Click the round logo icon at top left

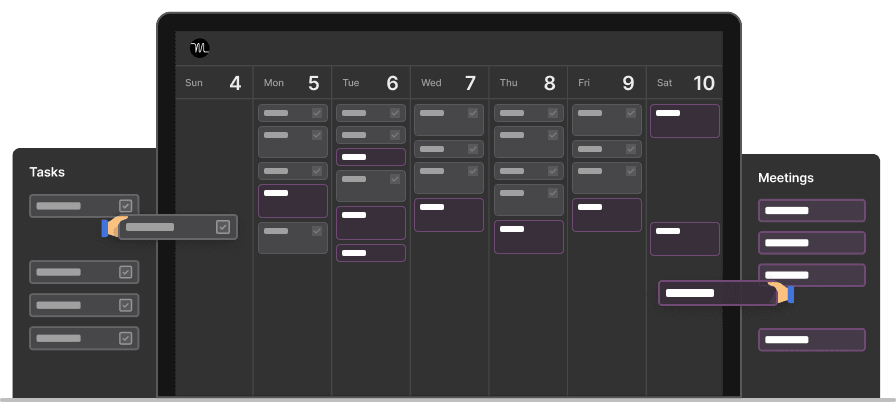point(200,48)
